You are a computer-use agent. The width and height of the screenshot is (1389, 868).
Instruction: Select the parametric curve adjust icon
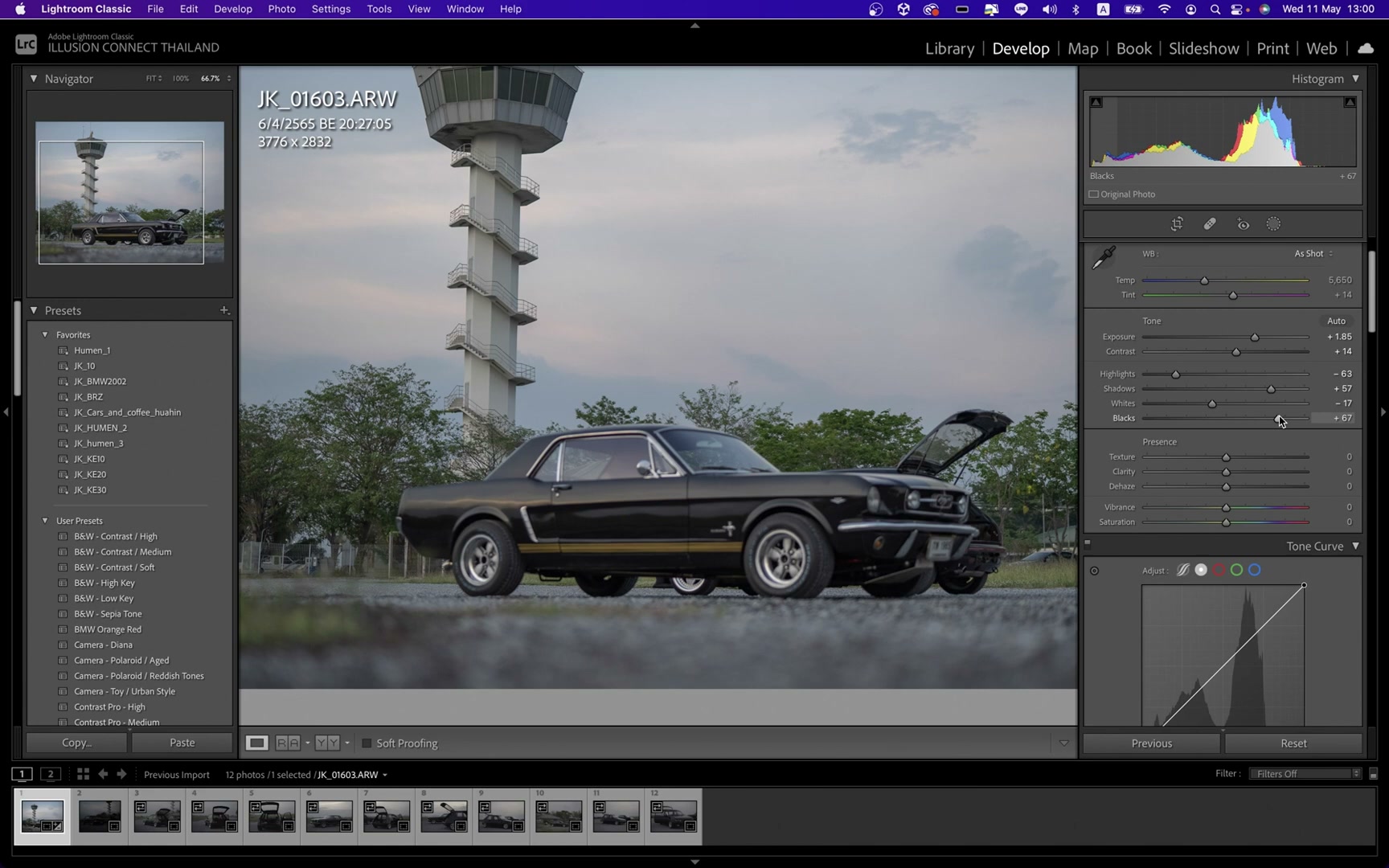coord(1183,571)
